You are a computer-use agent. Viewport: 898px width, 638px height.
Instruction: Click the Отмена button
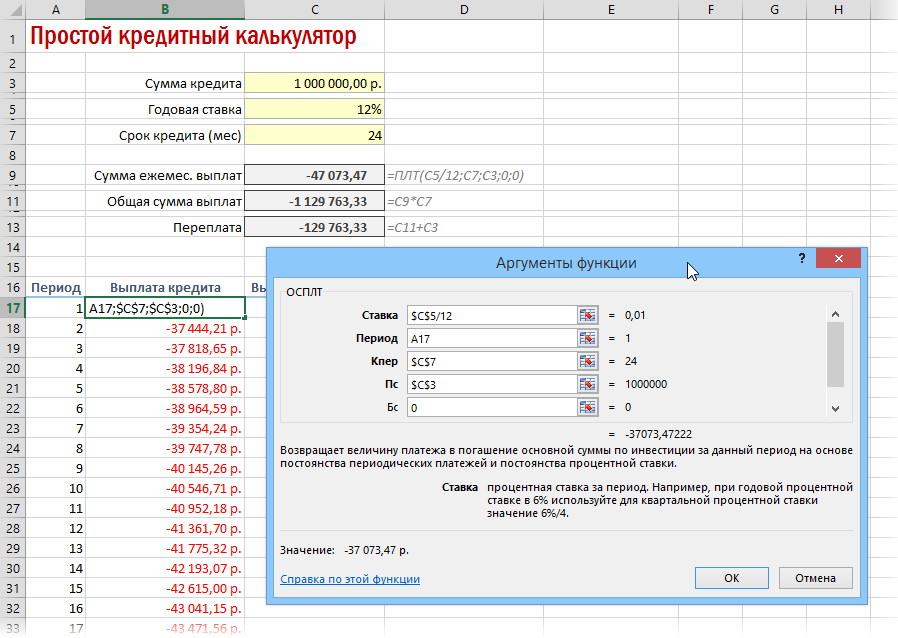coord(815,578)
